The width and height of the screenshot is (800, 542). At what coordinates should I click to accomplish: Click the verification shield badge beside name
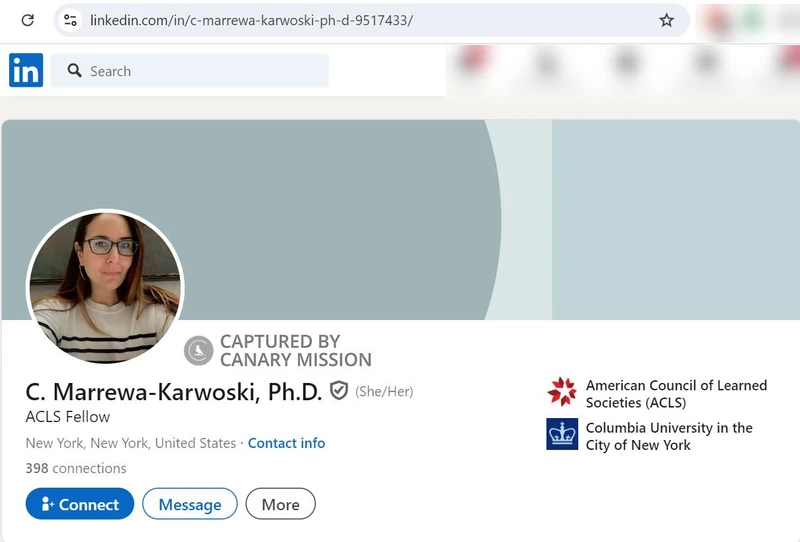[x=339, y=391]
